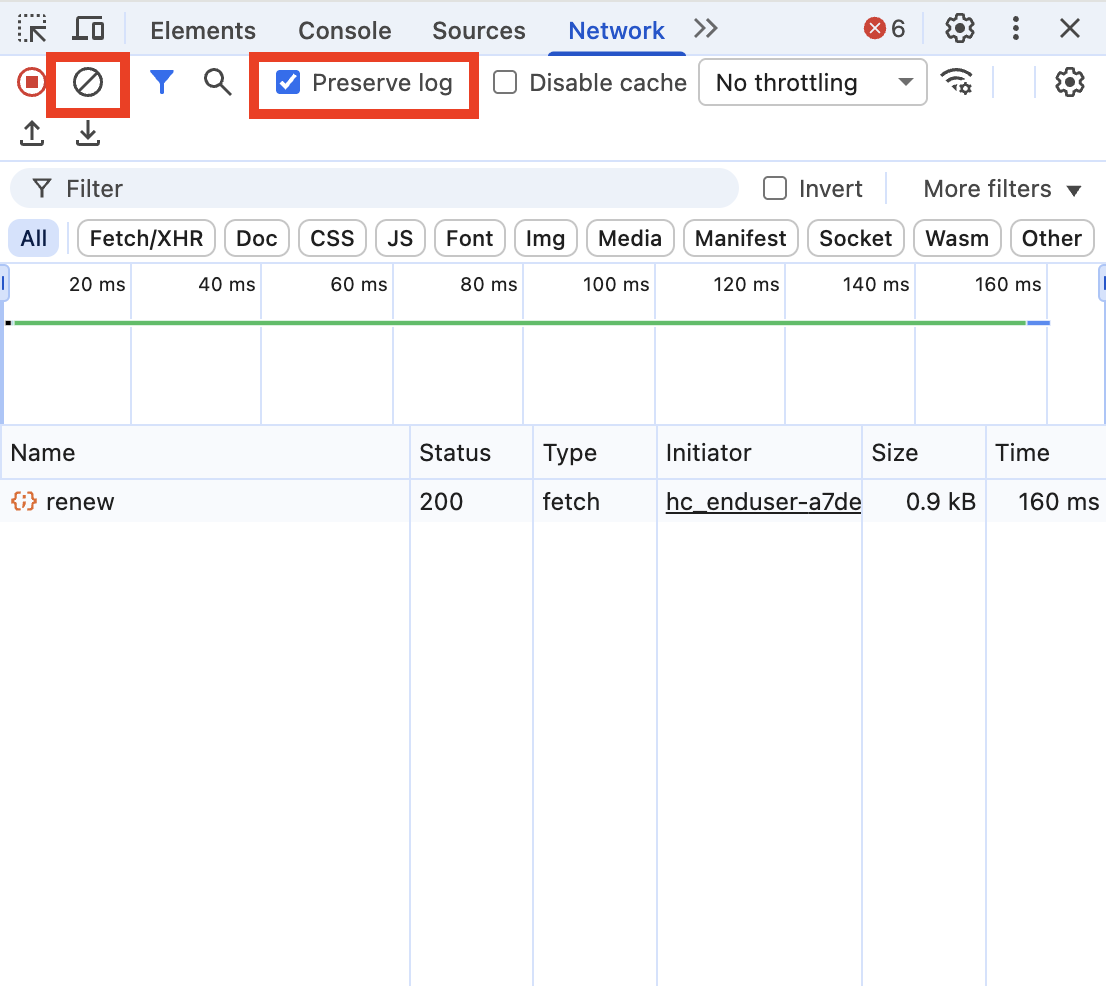The width and height of the screenshot is (1106, 986).
Task: Filter requests by Fetch/XHR
Action: point(147,238)
